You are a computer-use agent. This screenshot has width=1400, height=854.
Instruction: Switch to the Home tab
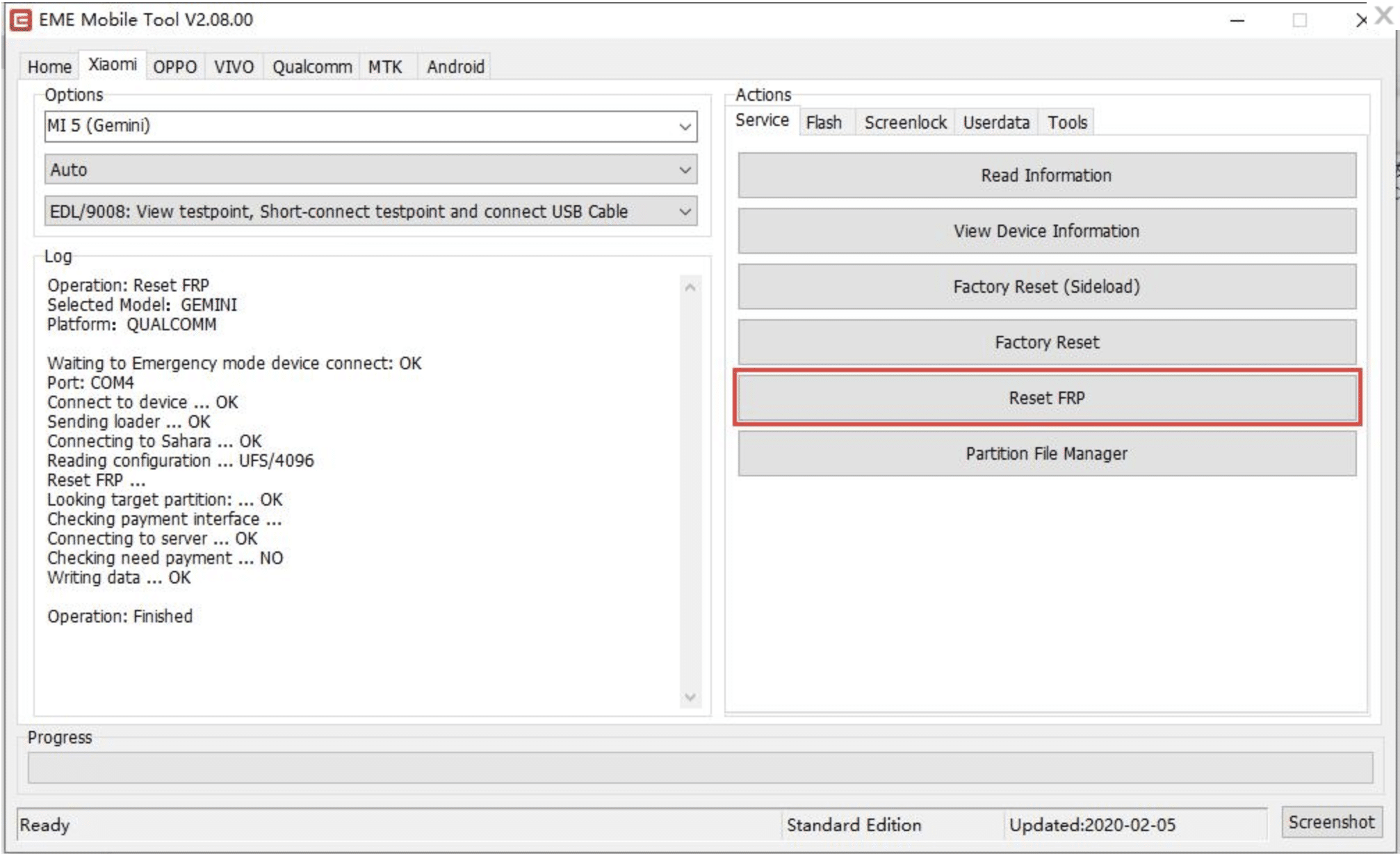tap(49, 67)
